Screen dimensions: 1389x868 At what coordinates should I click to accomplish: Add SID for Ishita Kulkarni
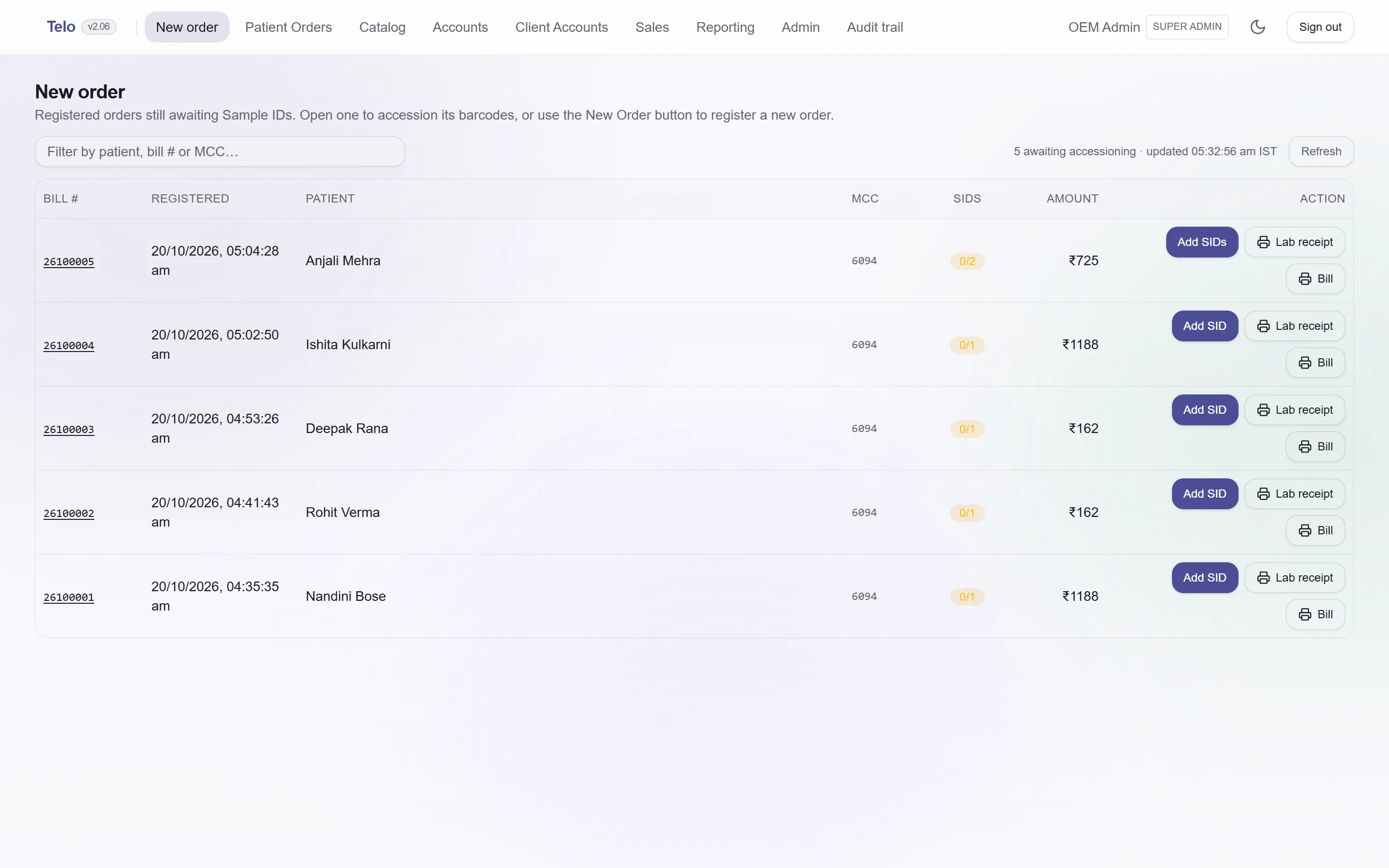click(1205, 326)
